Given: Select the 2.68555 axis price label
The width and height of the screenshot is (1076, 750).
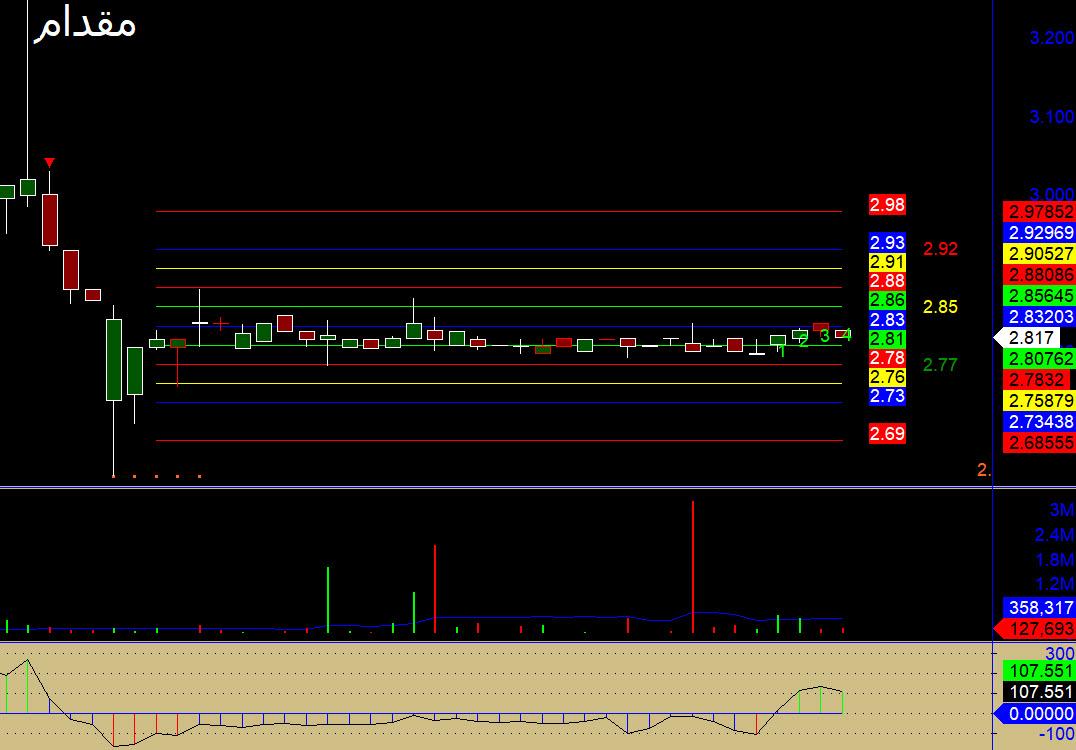Looking at the screenshot, I should pyautogui.click(x=1040, y=443).
